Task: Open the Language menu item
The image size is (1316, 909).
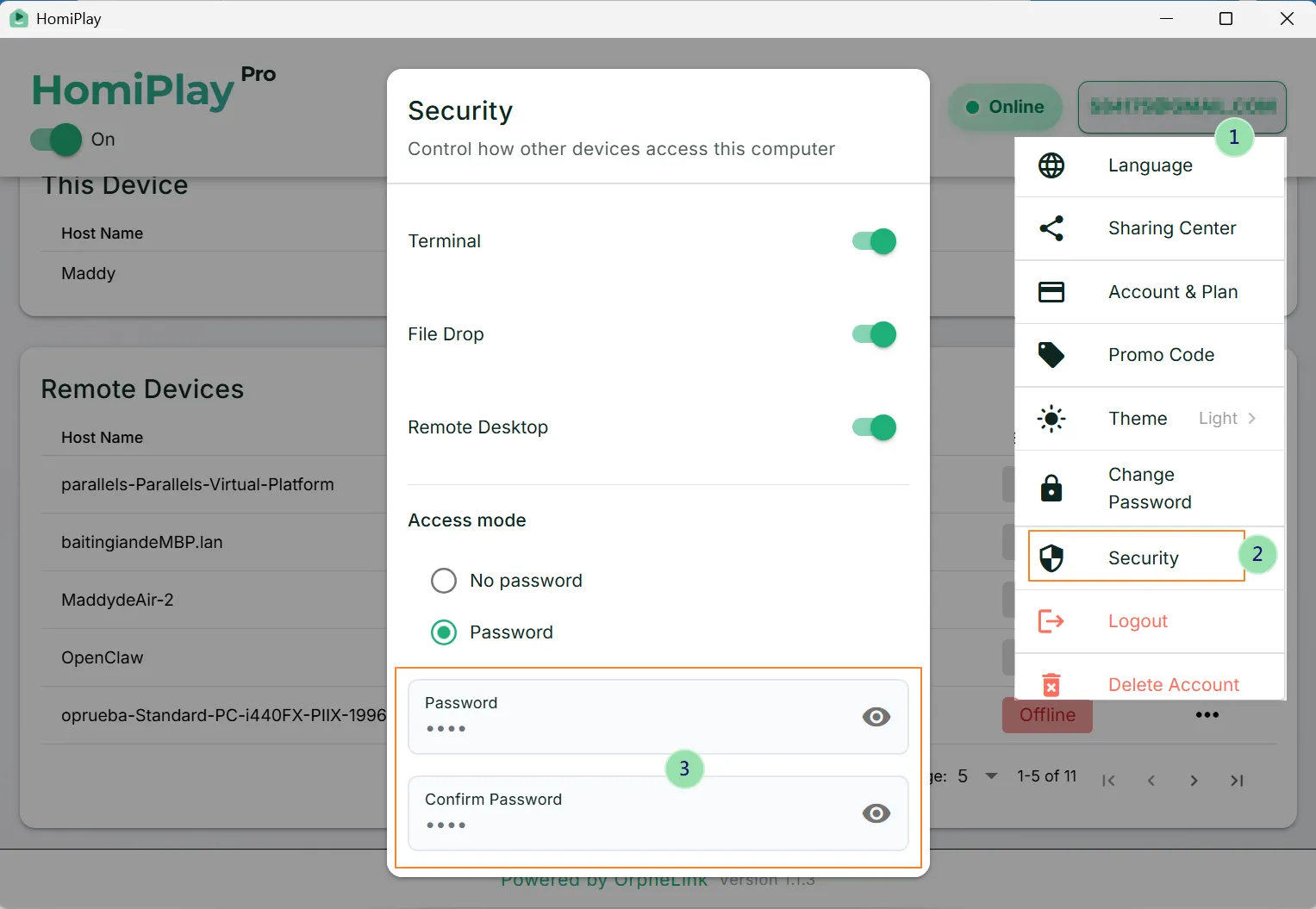Action: coord(1150,165)
